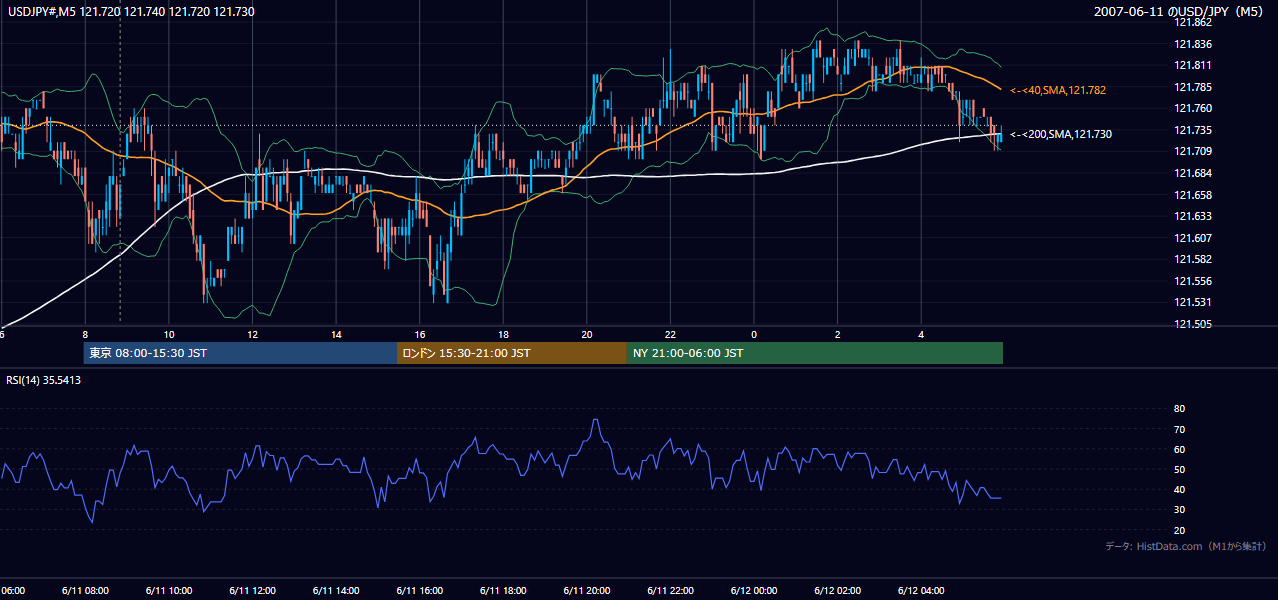Image resolution: width=1278 pixels, height=600 pixels.
Task: Click the 200 SMA 121.730 label
Action: (1061, 134)
